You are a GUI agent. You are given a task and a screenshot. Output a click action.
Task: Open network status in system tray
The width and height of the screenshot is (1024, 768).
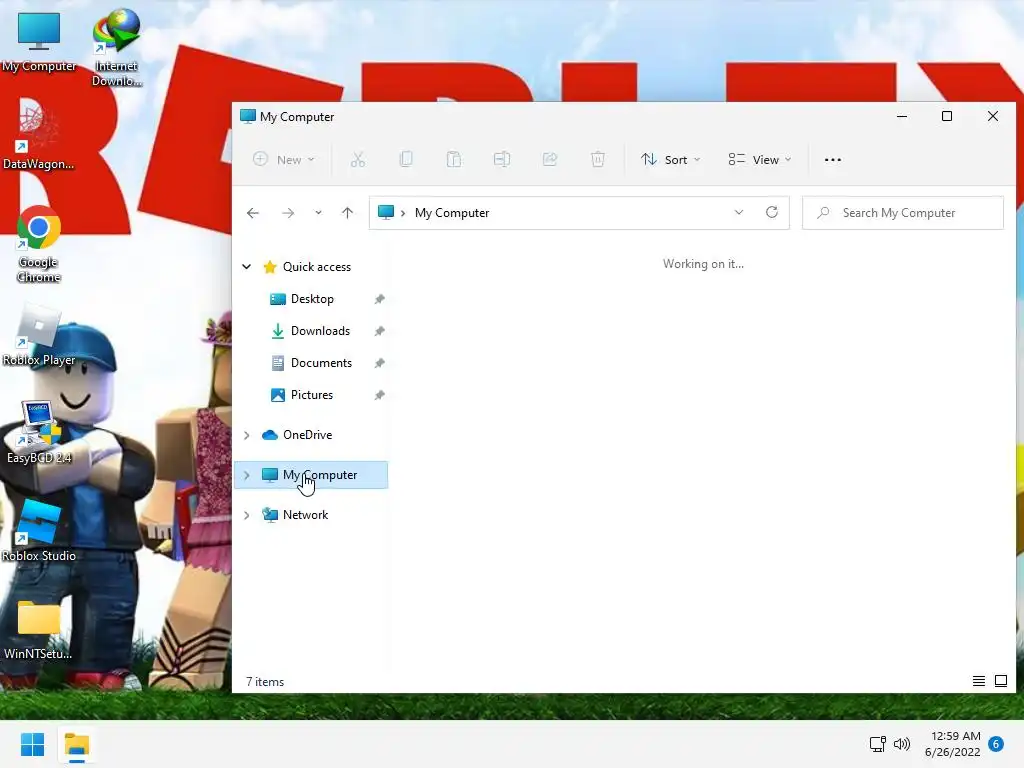pyautogui.click(x=878, y=744)
